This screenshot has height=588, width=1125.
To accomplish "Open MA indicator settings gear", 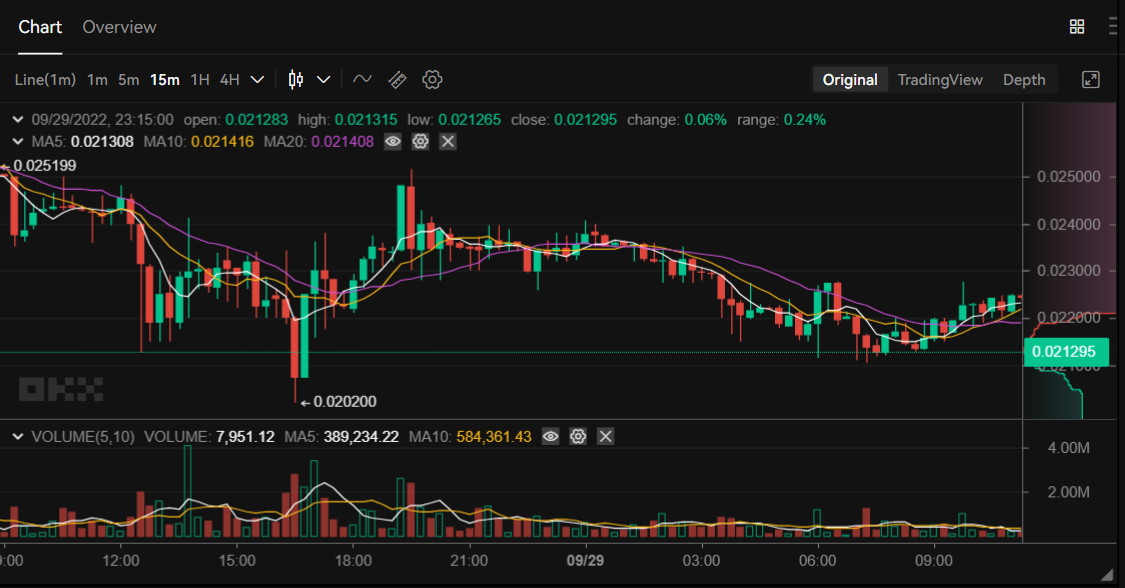I will click(x=420, y=141).
